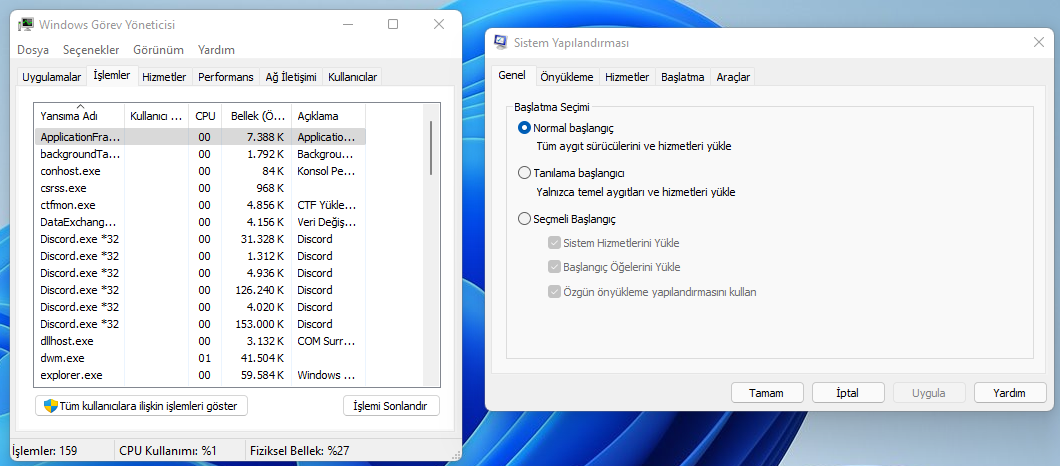Sort by Açıklama column header

[329, 116]
